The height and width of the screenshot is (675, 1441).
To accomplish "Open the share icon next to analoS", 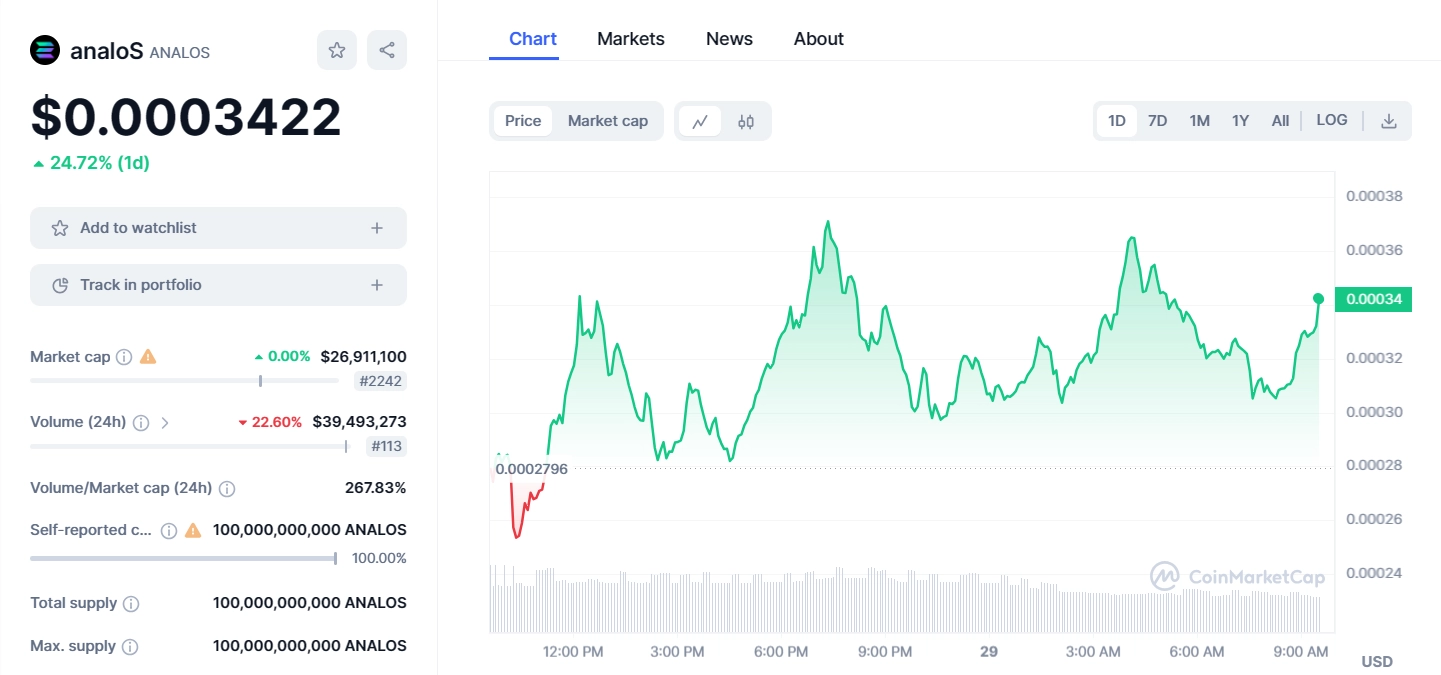I will point(387,49).
